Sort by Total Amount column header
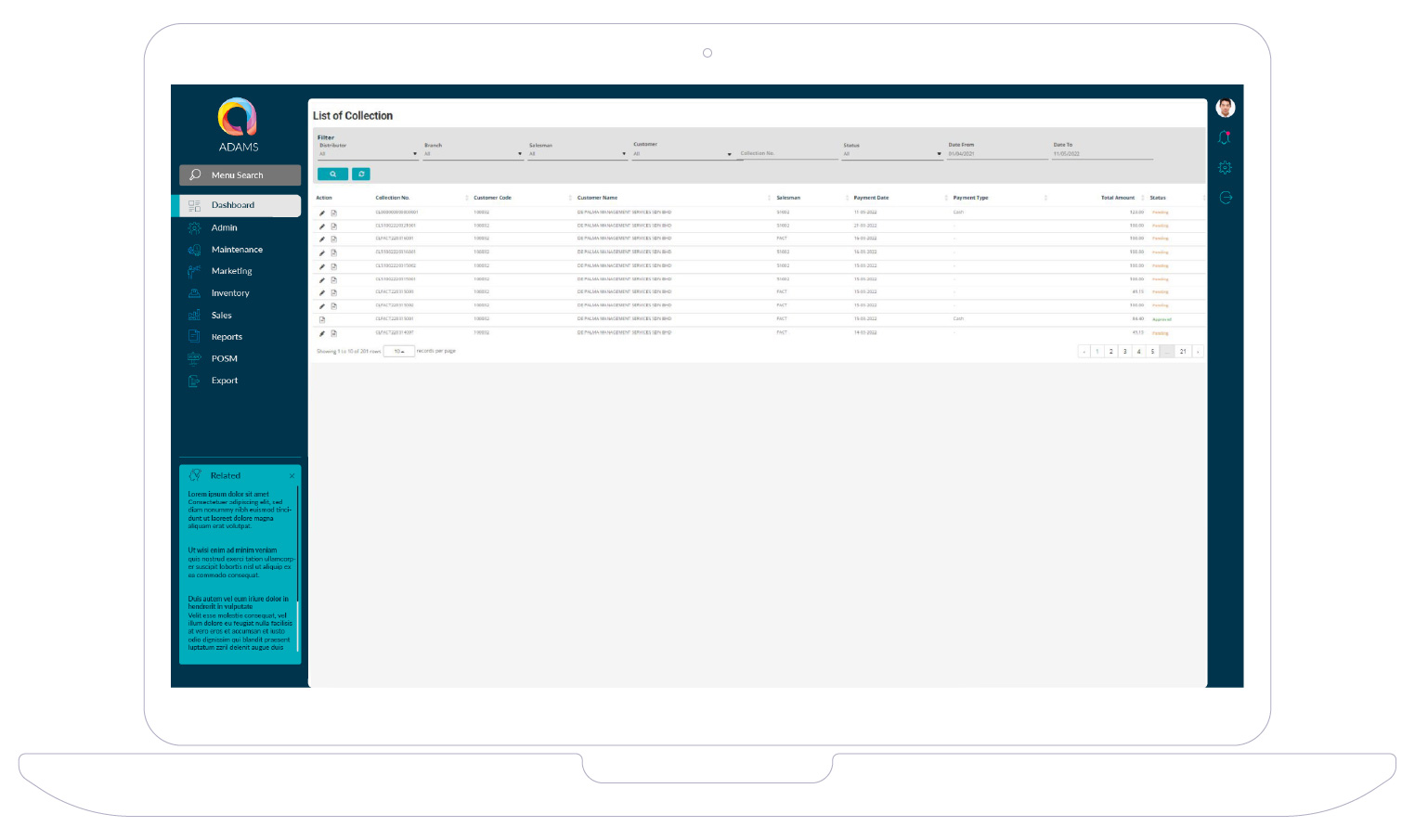The image size is (1415, 840). pyautogui.click(x=1117, y=198)
